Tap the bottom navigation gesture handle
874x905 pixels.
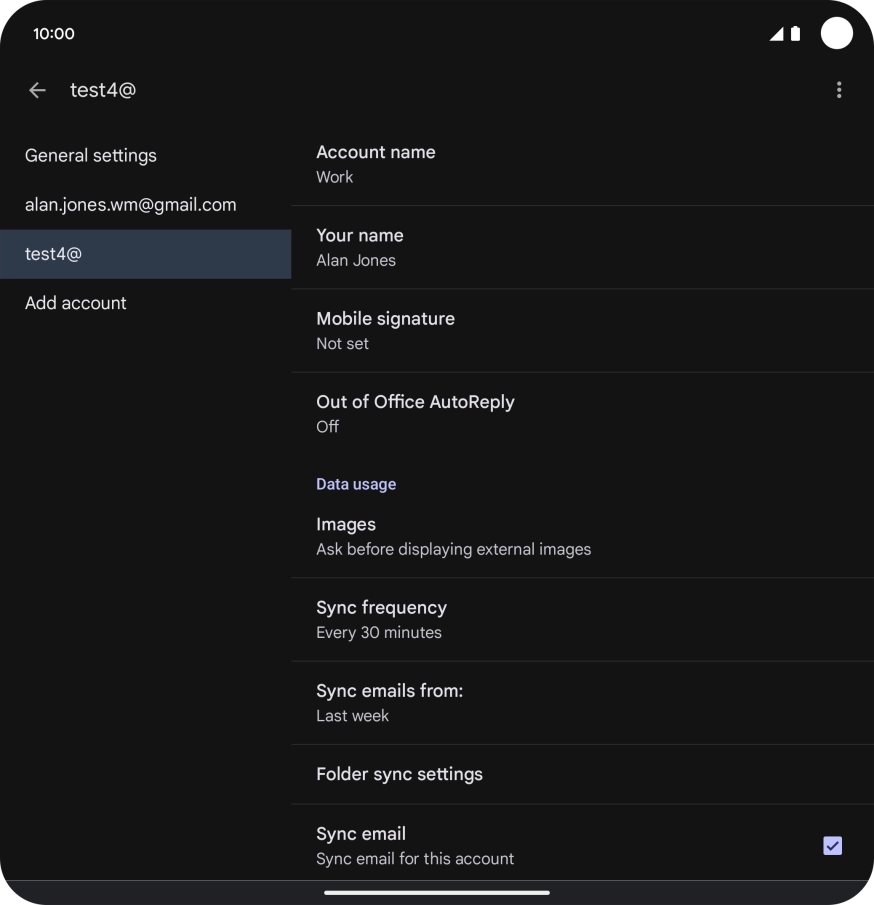tap(437, 892)
